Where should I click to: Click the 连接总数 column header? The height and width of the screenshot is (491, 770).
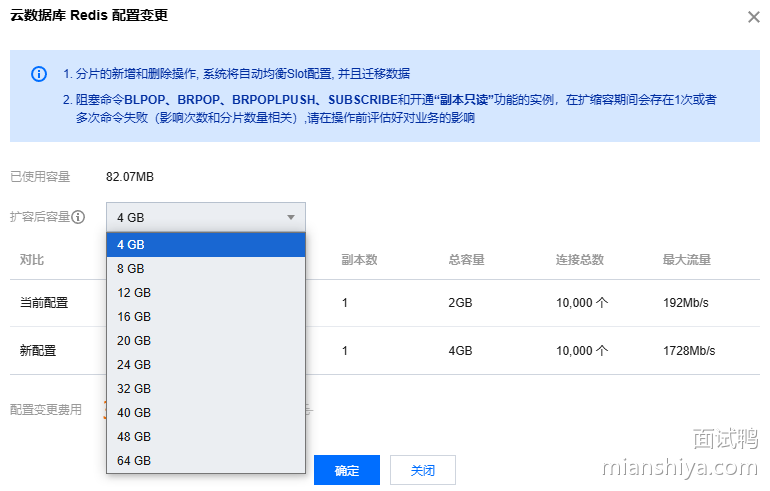tap(580, 260)
